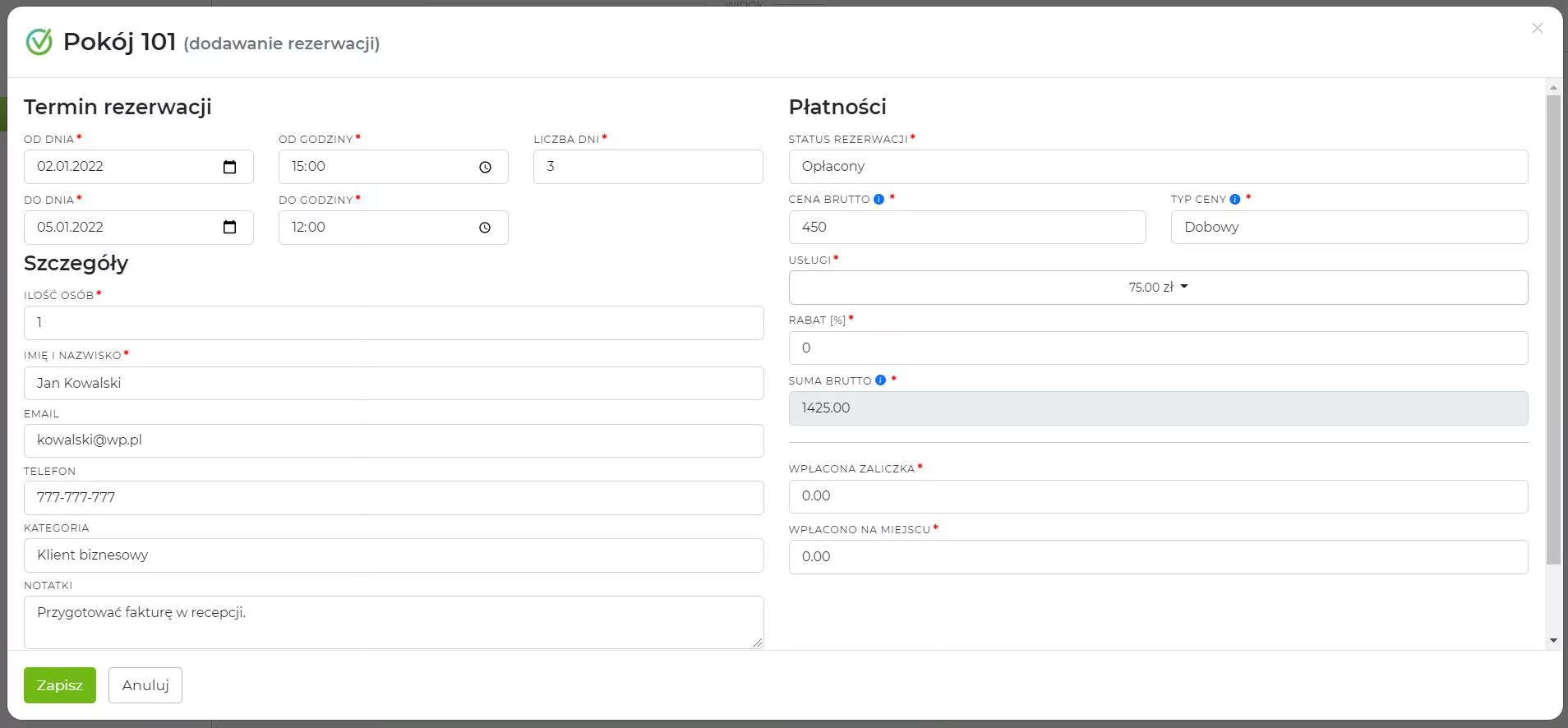Click the scrollbar down arrow in dialog

coord(1552,640)
